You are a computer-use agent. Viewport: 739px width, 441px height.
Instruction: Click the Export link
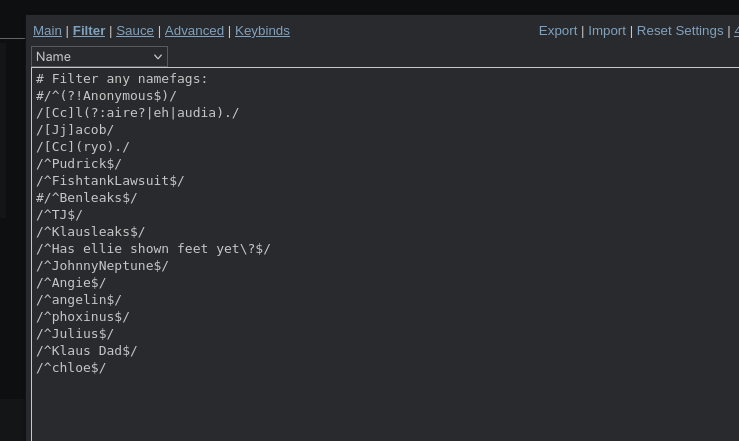[x=558, y=31]
